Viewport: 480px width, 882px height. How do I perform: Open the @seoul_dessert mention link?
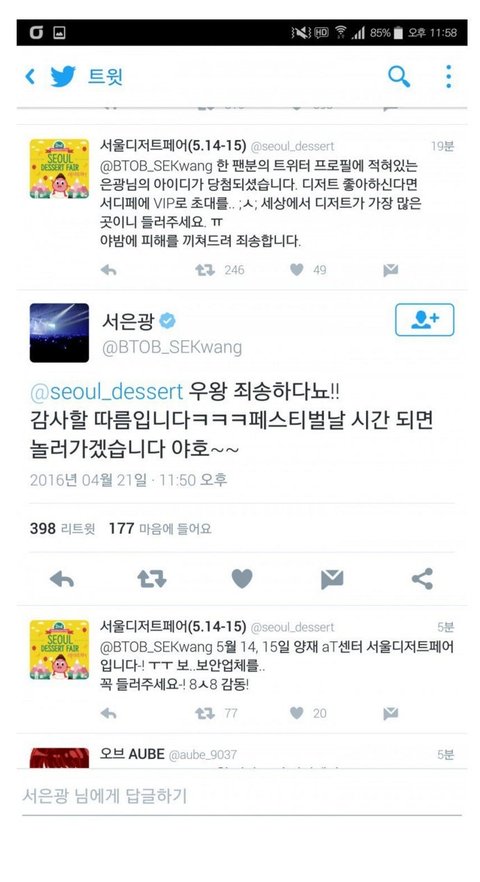click(x=106, y=391)
